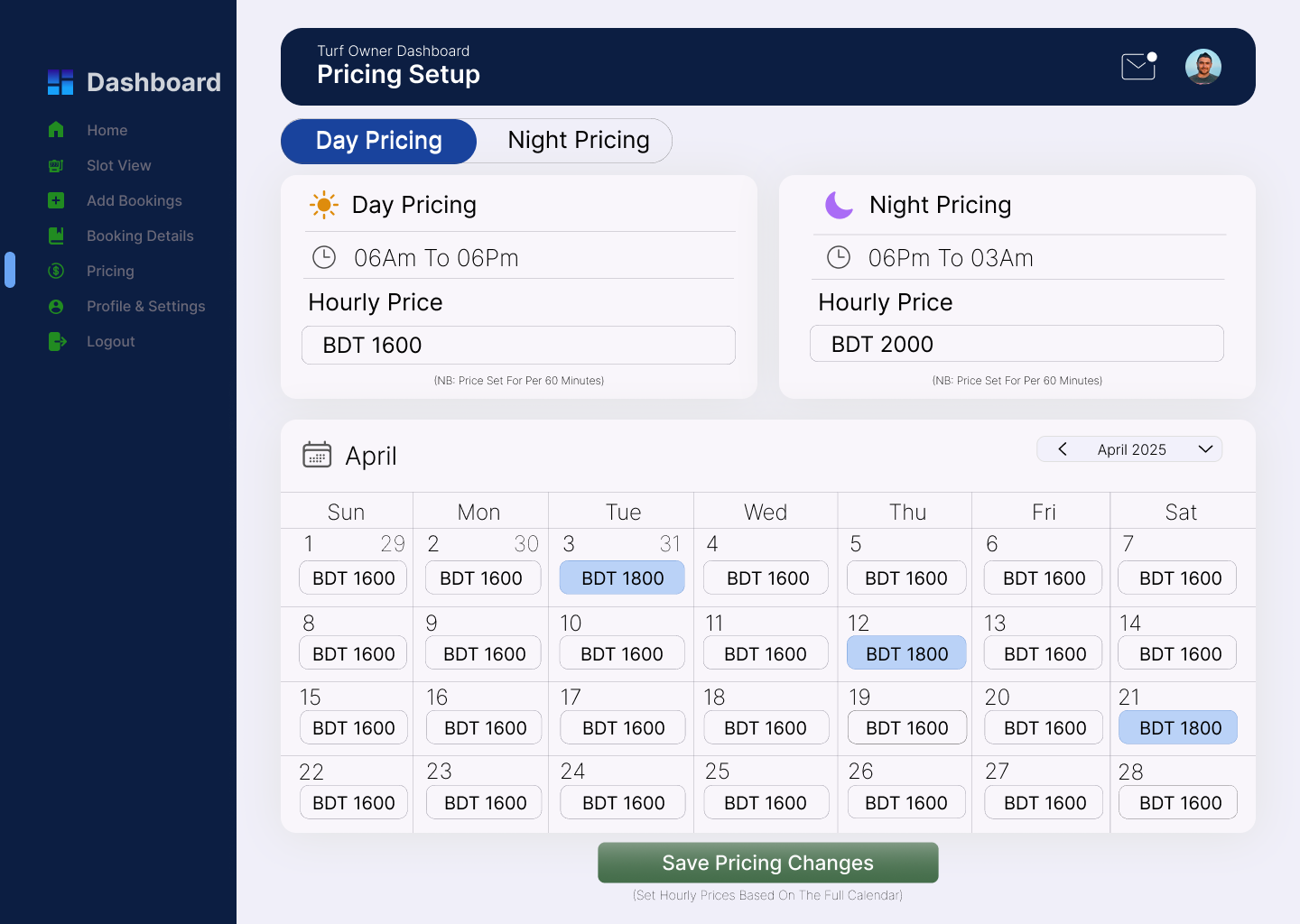Edit the BDT 1600 hourly price field
1300x924 pixels.
(x=518, y=345)
